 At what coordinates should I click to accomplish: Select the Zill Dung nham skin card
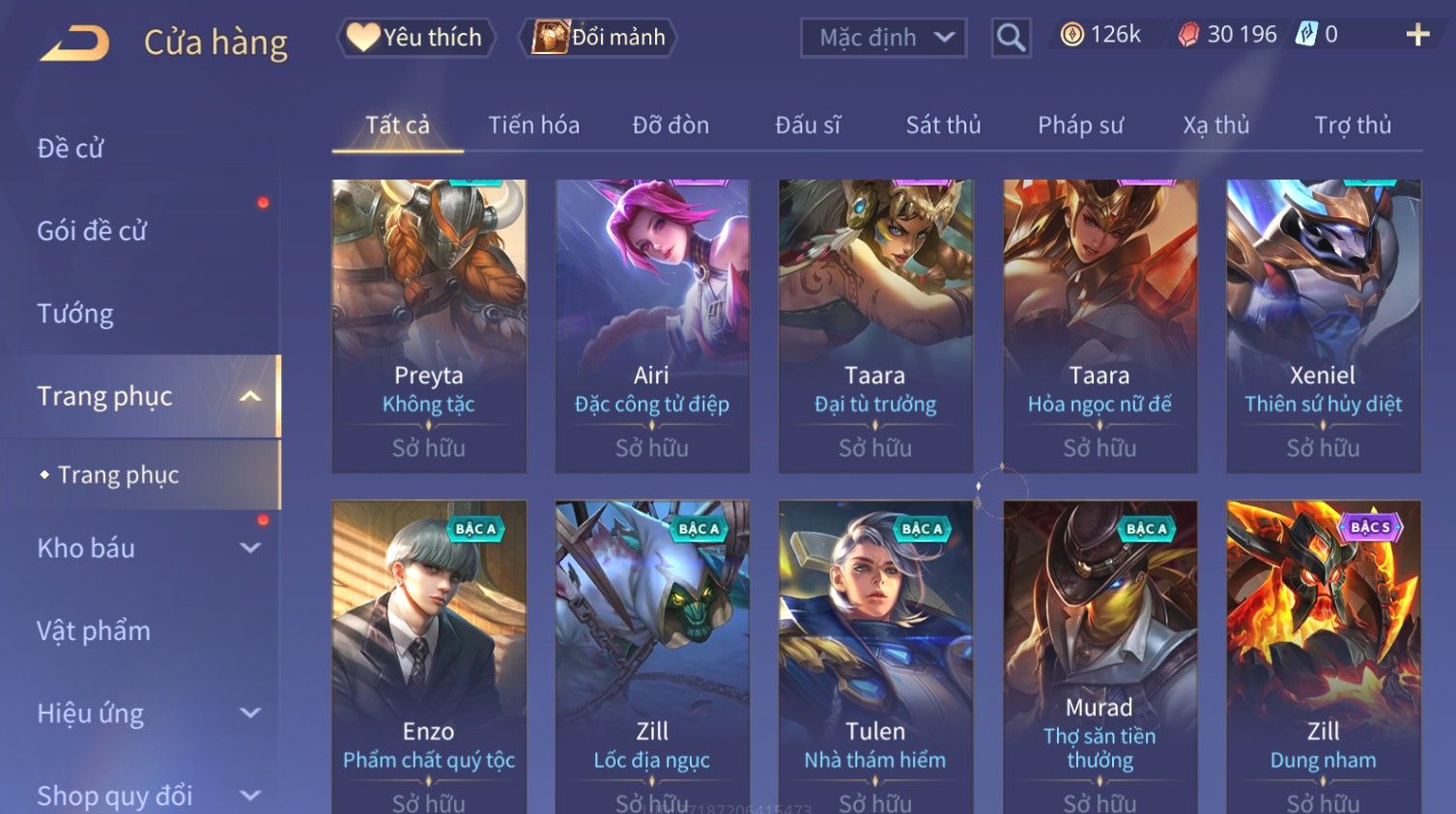tap(1324, 657)
